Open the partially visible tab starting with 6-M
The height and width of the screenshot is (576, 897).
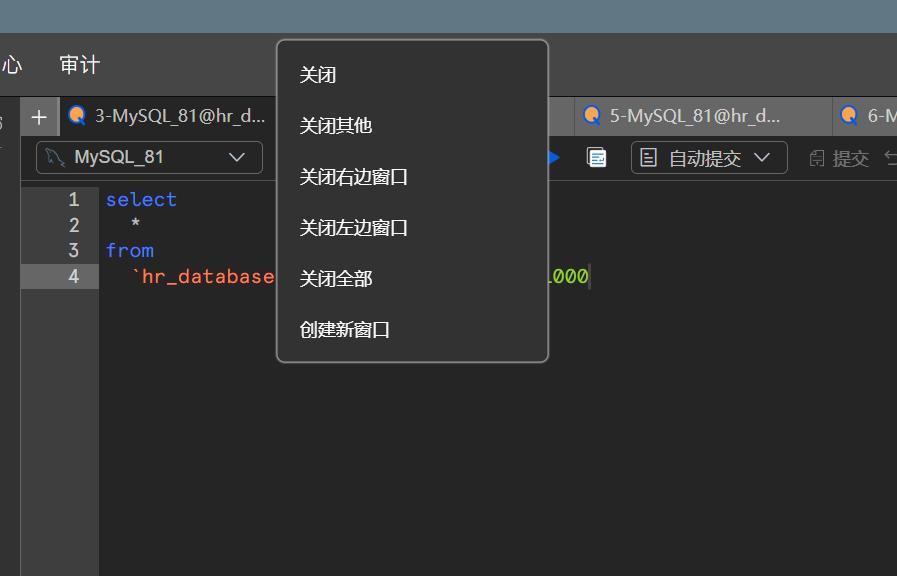pos(865,116)
